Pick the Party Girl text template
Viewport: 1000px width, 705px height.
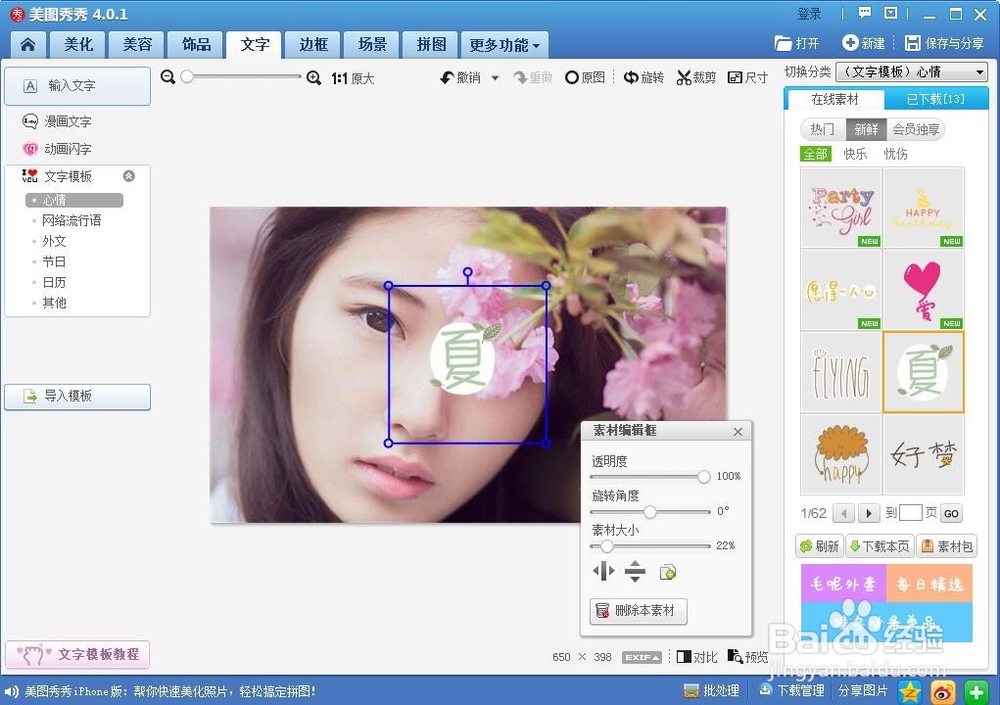(841, 208)
